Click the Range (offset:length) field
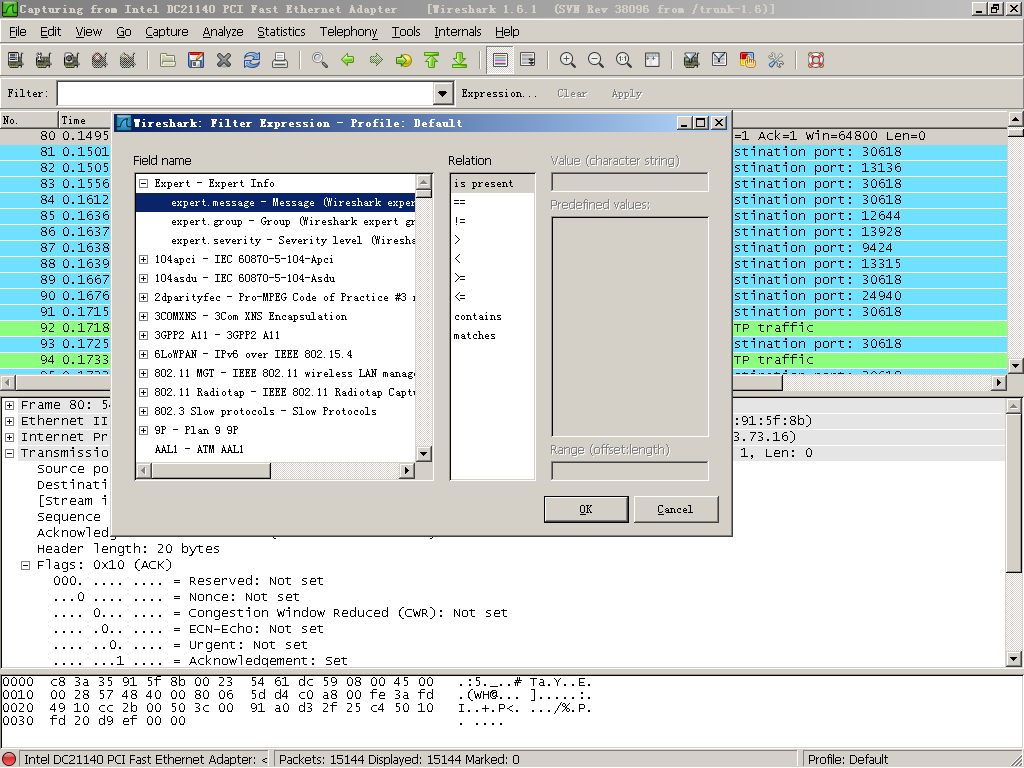The height and width of the screenshot is (768, 1024). (630, 471)
